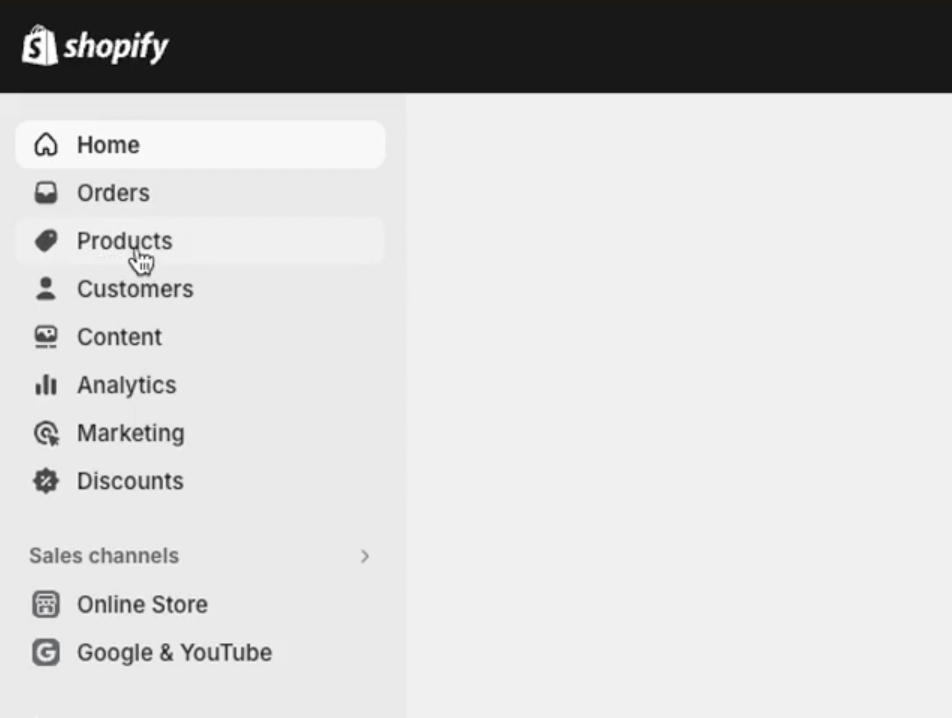Open the Discounts percent badge icon
Viewport: 952px width, 718px height.
[x=46, y=481]
